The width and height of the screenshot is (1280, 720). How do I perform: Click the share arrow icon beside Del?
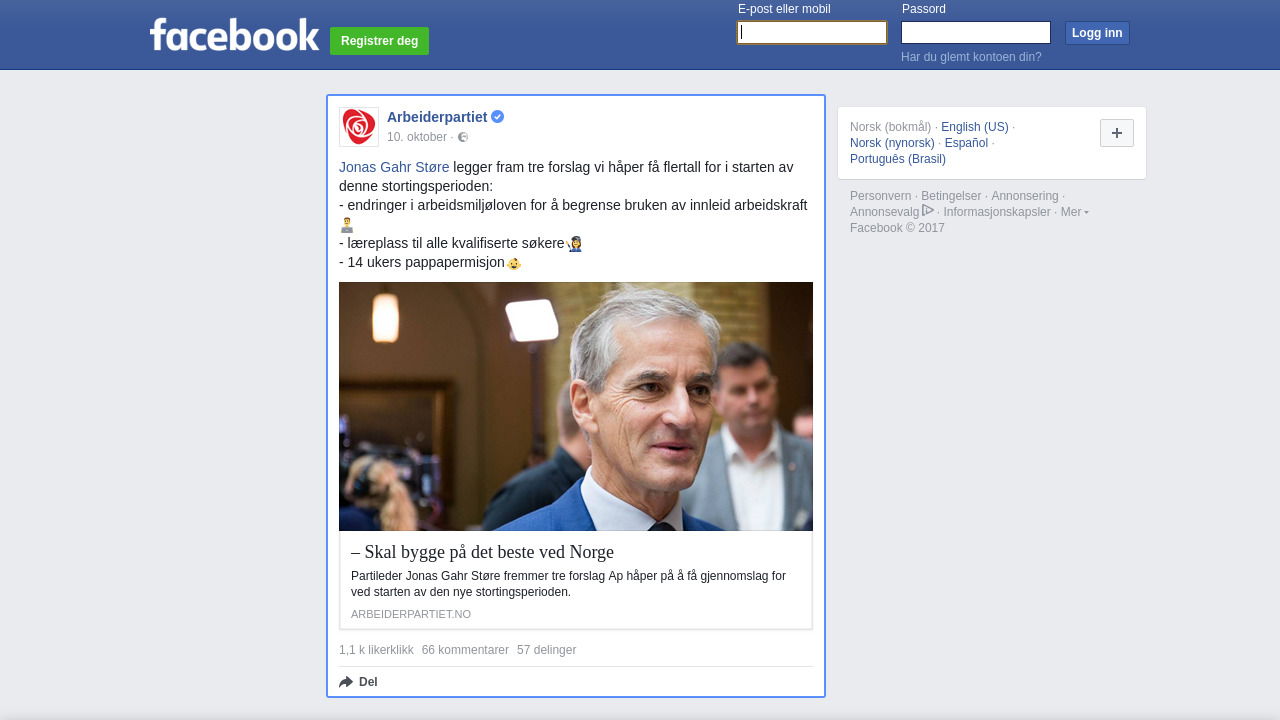(346, 682)
